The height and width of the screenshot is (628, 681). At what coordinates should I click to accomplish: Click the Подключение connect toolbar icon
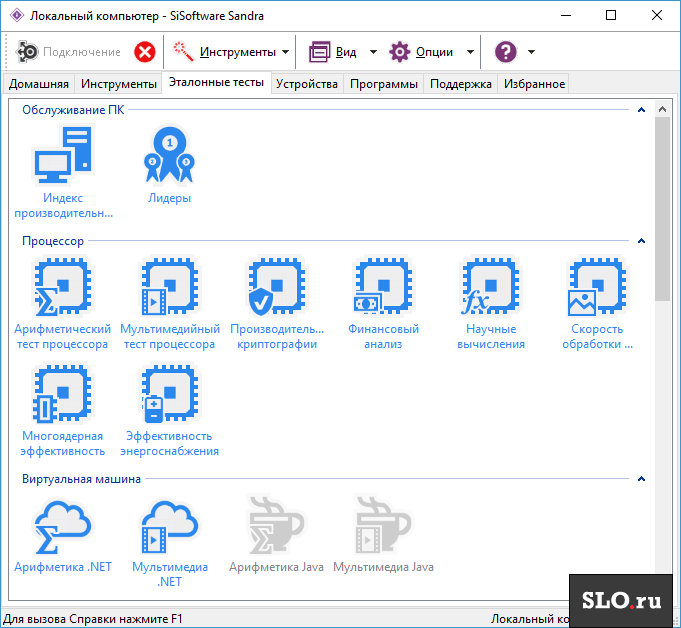(27, 52)
